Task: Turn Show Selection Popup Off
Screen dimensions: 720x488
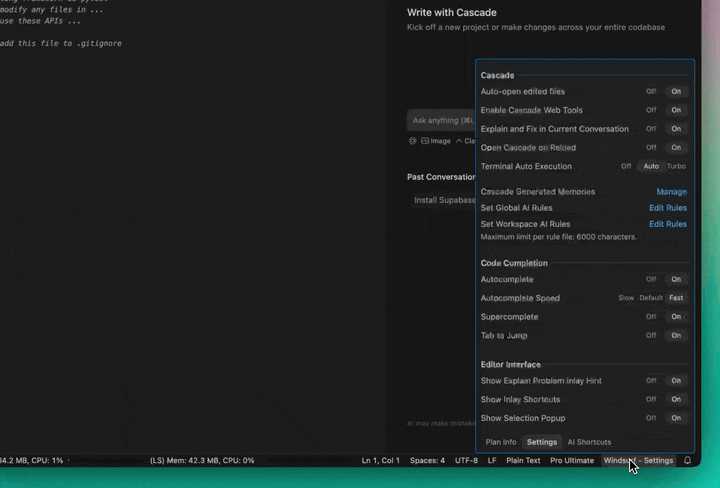Action: (x=651, y=418)
